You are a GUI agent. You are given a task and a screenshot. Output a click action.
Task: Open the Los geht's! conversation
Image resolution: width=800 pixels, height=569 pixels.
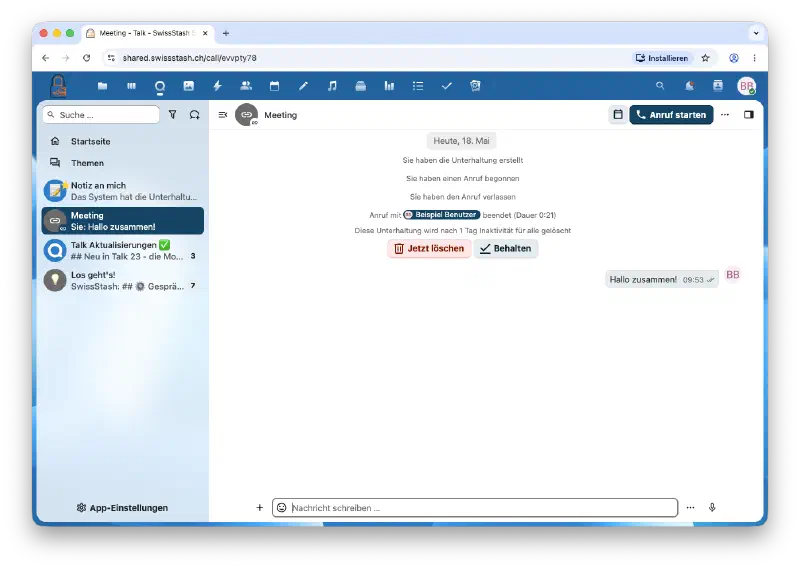(122, 281)
